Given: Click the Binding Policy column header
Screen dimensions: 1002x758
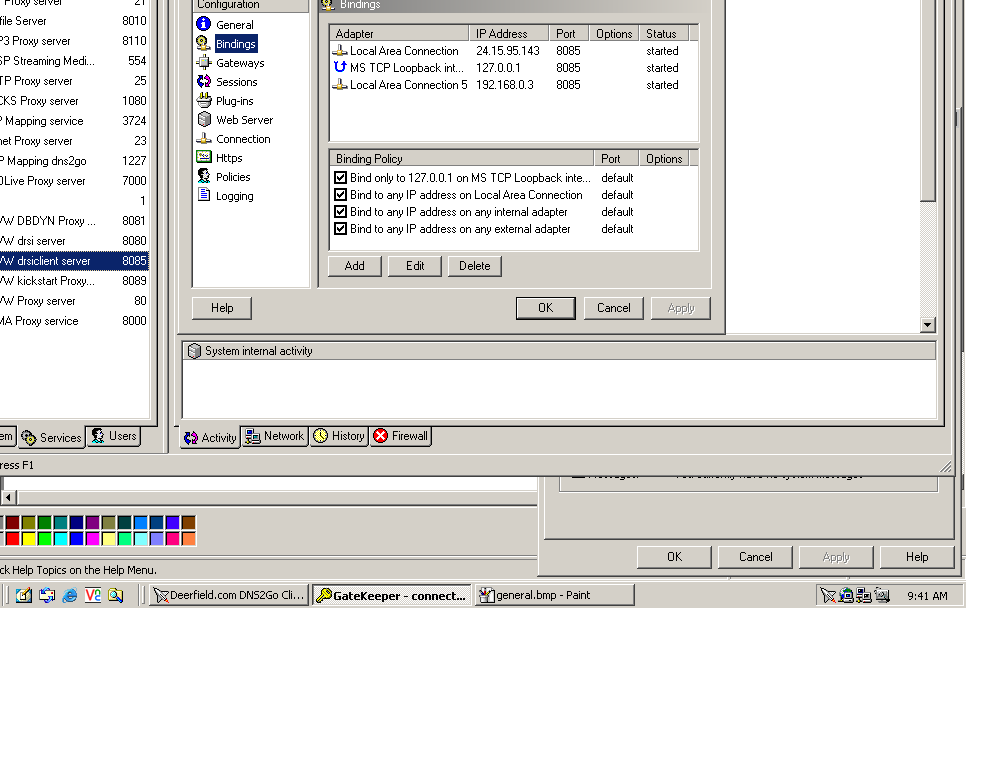Looking at the screenshot, I should [x=462, y=159].
